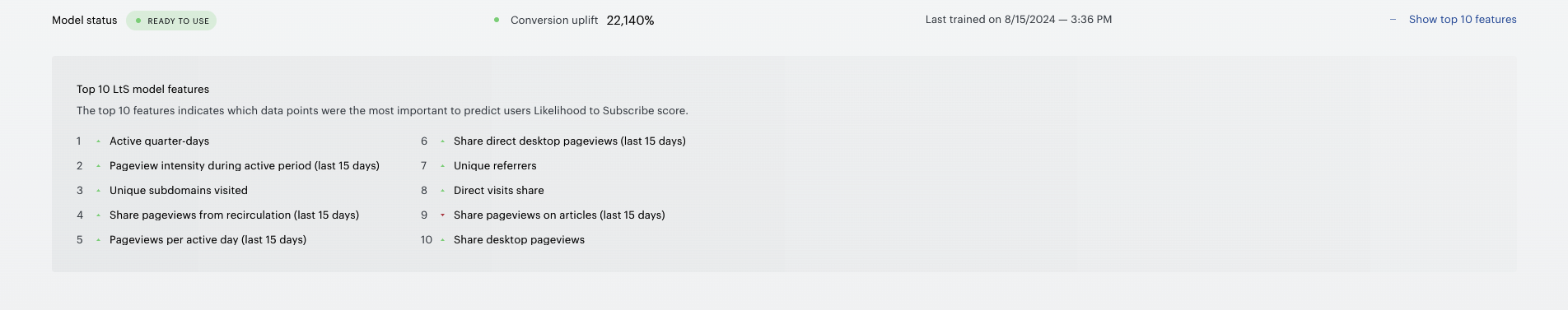This screenshot has height=310, width=1568.
Task: Click the Top 10 LtS model features heading
Action: (143, 90)
